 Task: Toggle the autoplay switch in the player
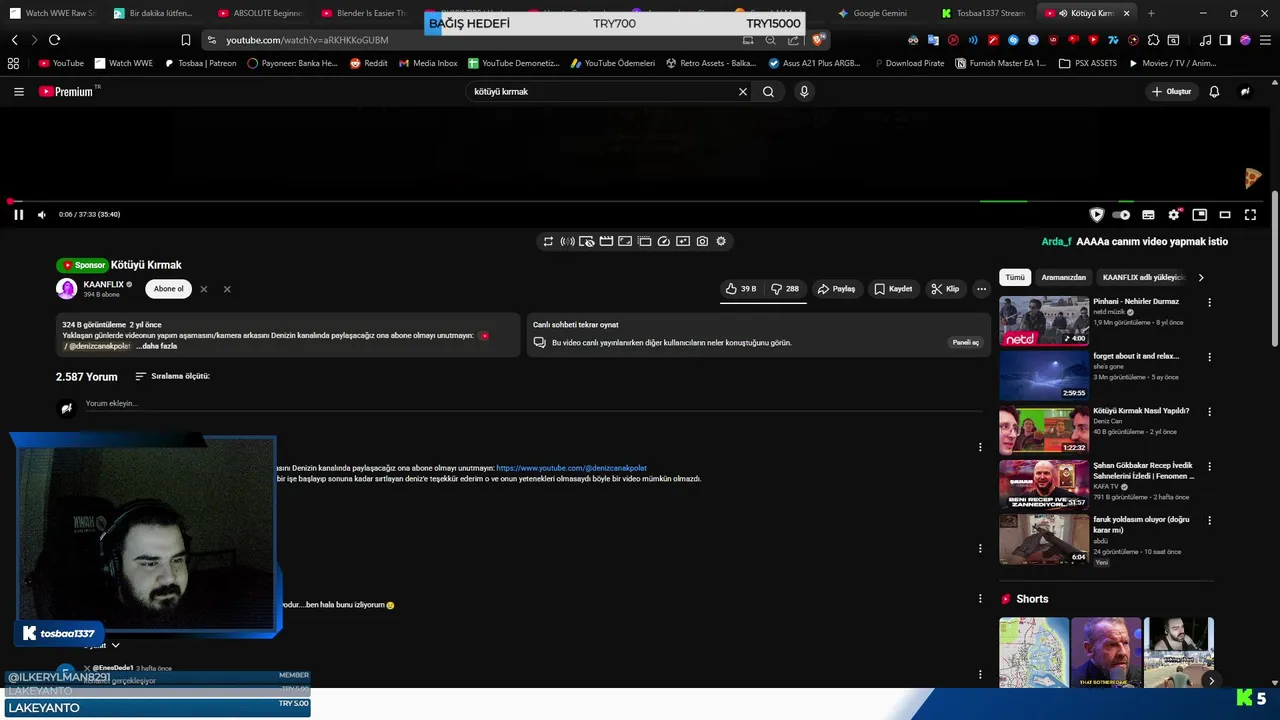[x=1122, y=215]
